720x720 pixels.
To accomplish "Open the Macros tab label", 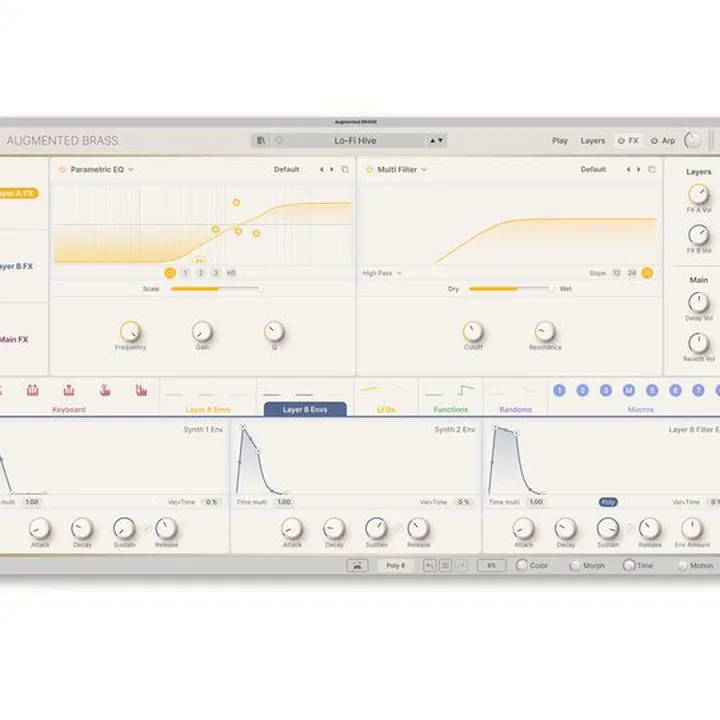I will click(x=641, y=409).
